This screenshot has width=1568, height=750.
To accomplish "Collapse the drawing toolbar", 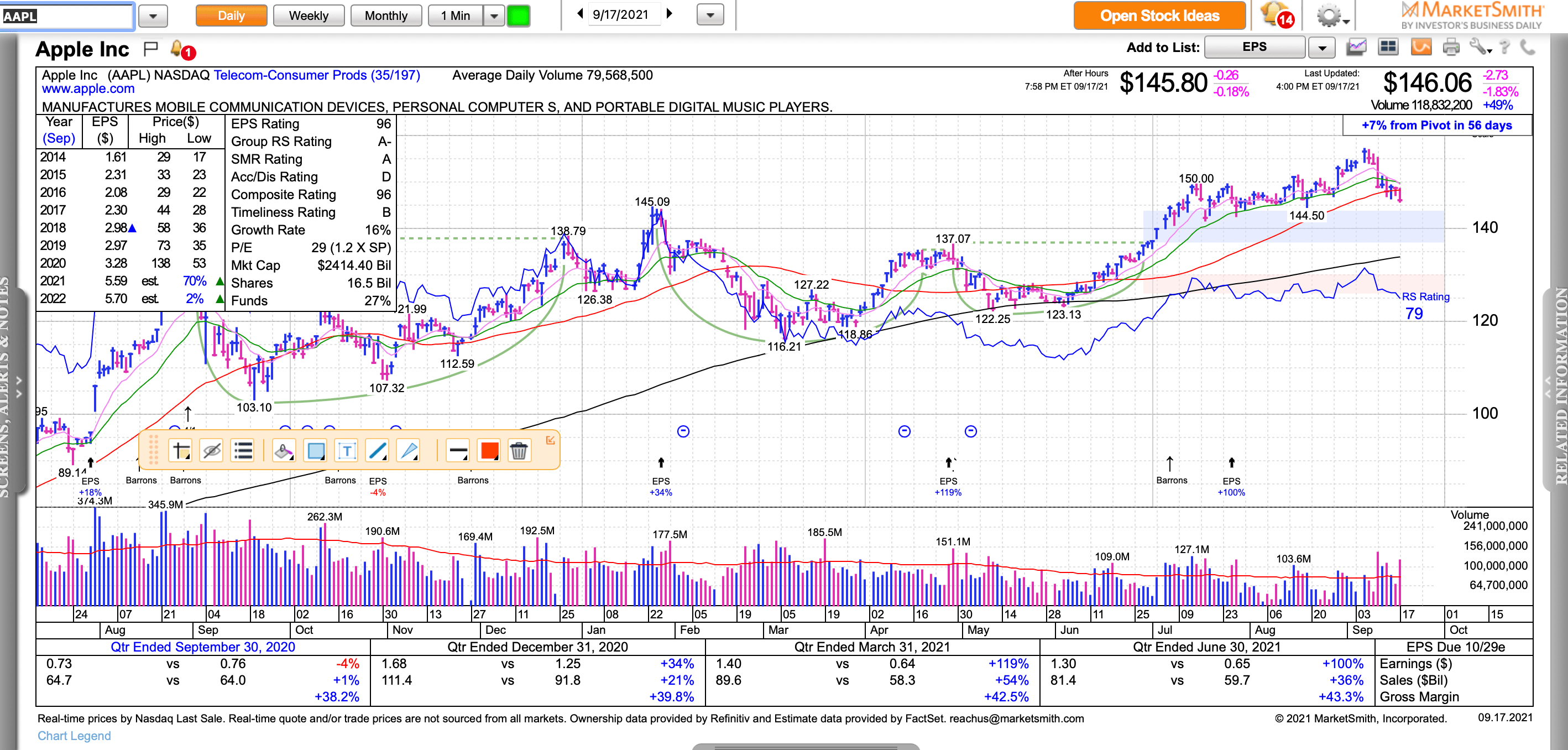I will [x=550, y=440].
